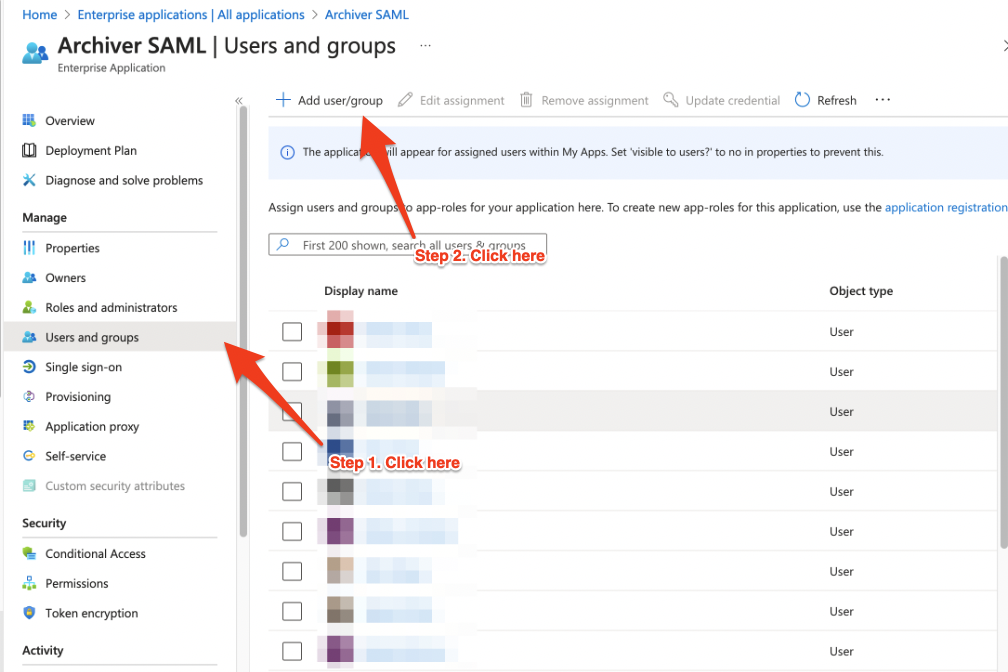Click the magnifier icon in the search box
Screen dimensions: 1008x672
[x=283, y=244]
